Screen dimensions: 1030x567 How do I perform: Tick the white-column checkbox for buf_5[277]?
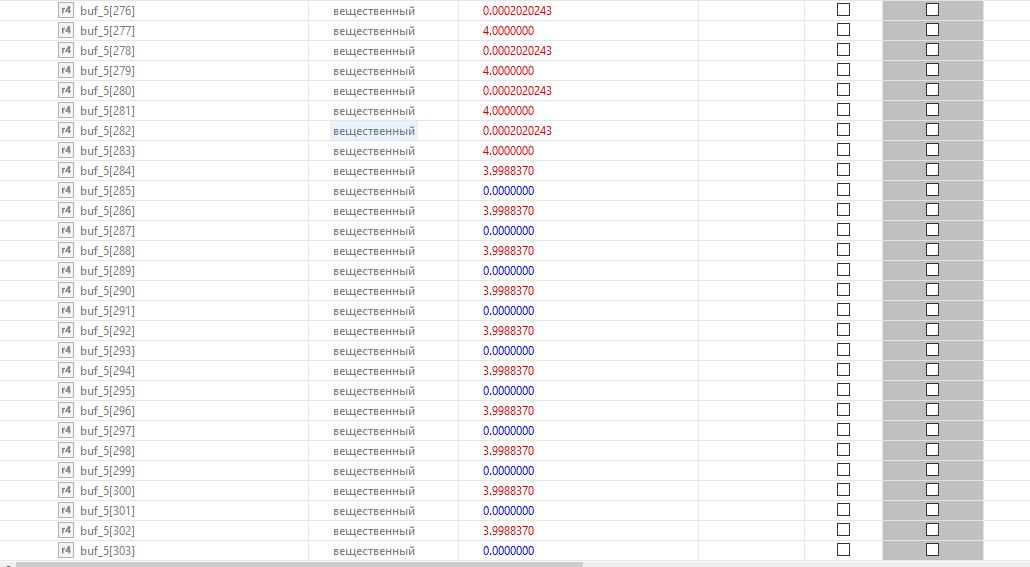843,30
